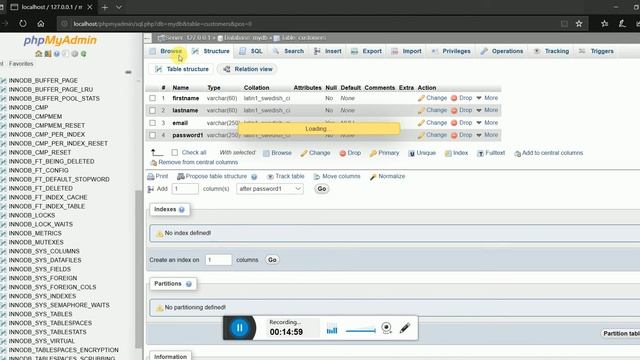Tick the lastname row checkbox

(153, 110)
